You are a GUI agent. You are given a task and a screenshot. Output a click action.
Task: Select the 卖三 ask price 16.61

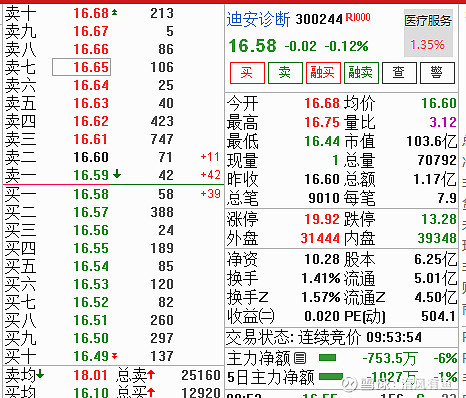[x=91, y=139]
